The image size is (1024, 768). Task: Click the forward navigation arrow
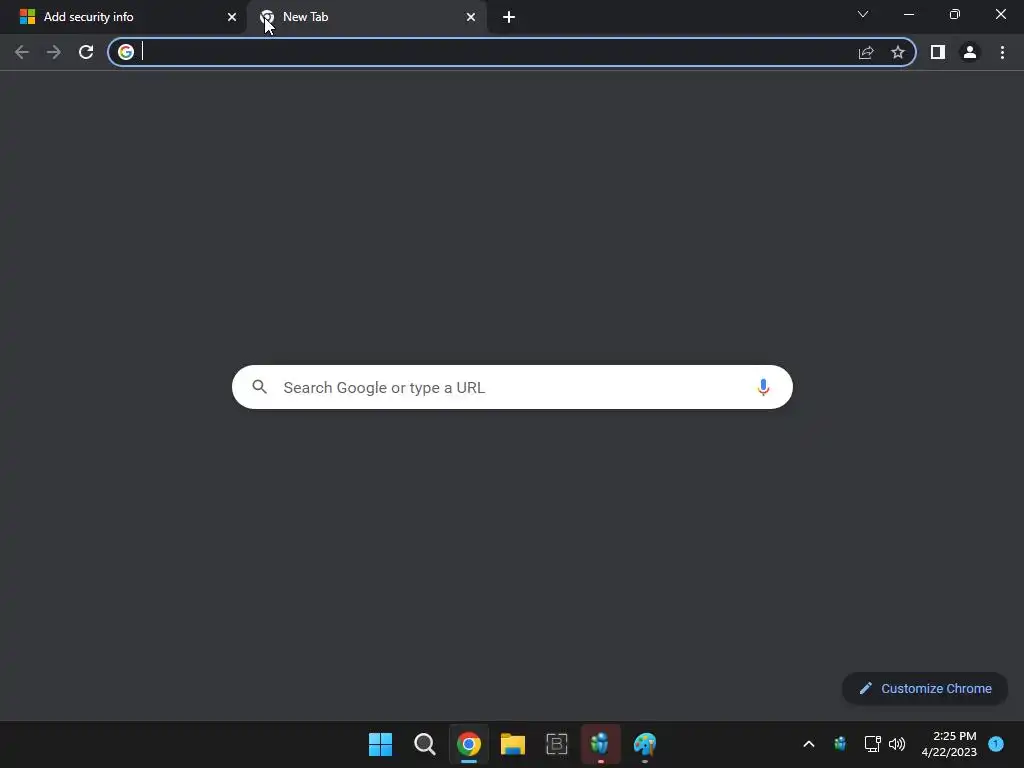(54, 52)
